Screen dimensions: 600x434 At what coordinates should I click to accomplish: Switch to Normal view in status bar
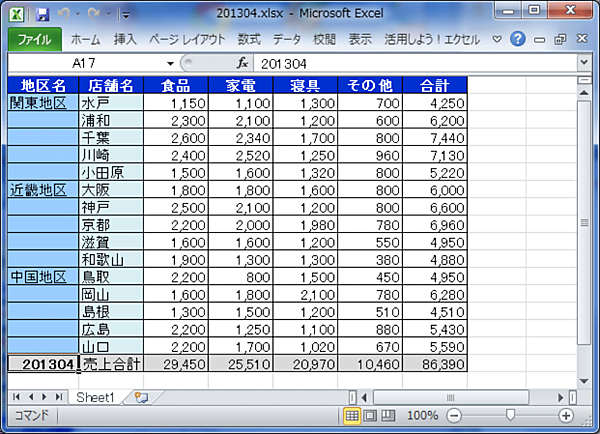point(352,415)
